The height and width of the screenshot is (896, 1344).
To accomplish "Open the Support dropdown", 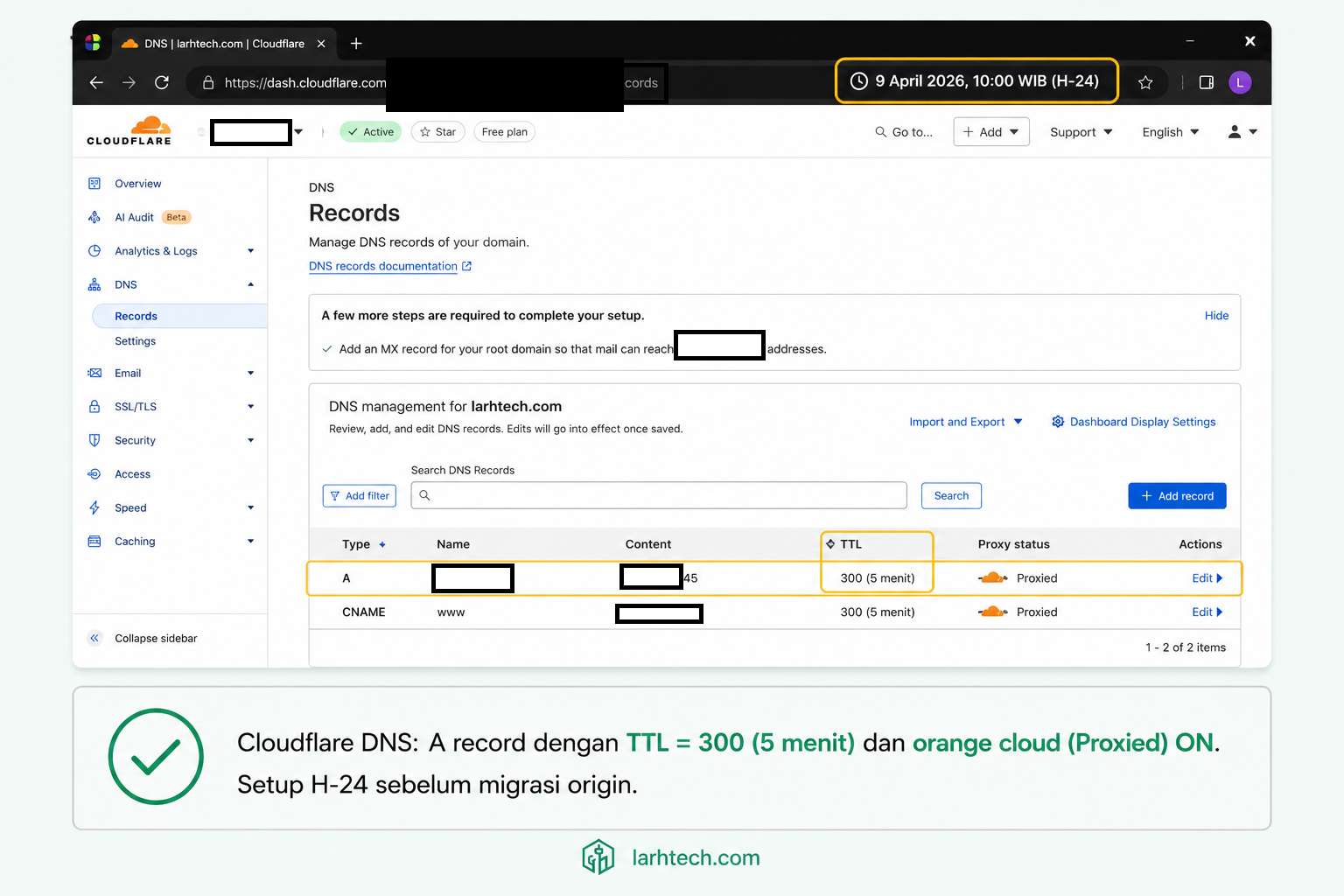I will click(1081, 132).
